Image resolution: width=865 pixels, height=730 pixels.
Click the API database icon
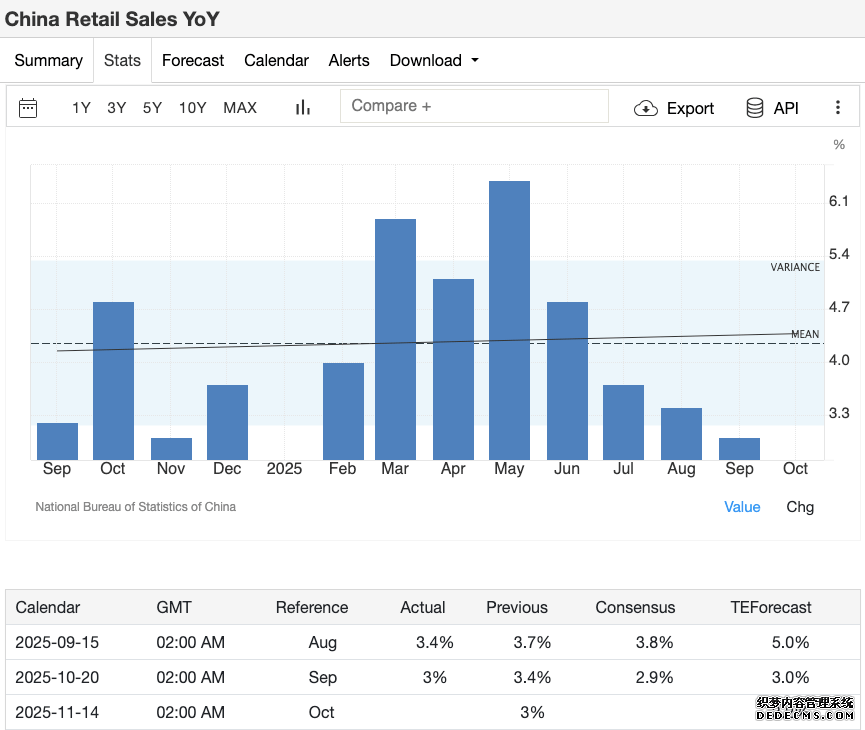click(755, 108)
